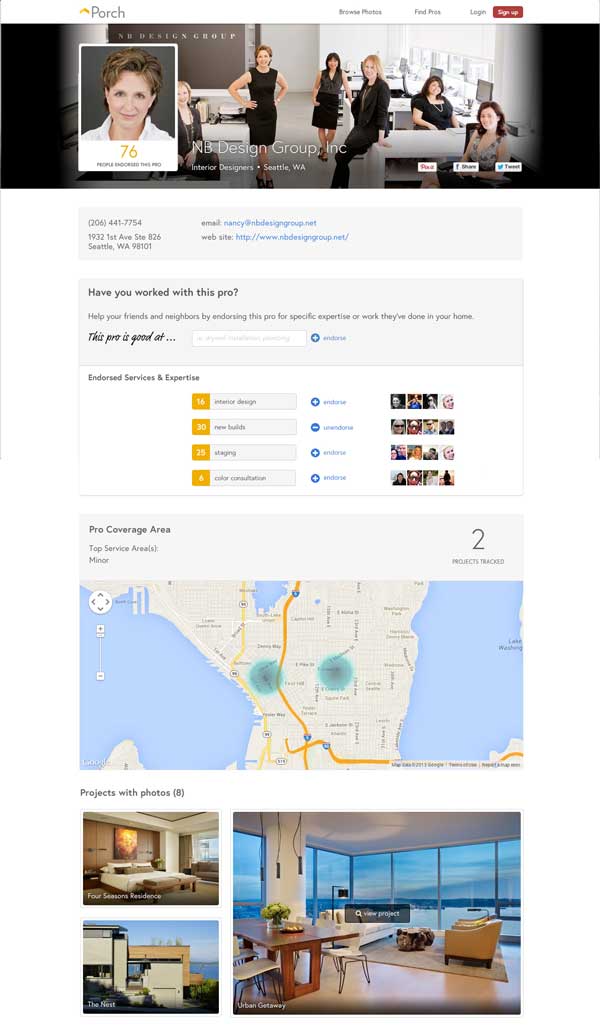Open the Browse Photos menu item
This screenshot has height=1026, width=600.
coord(360,12)
